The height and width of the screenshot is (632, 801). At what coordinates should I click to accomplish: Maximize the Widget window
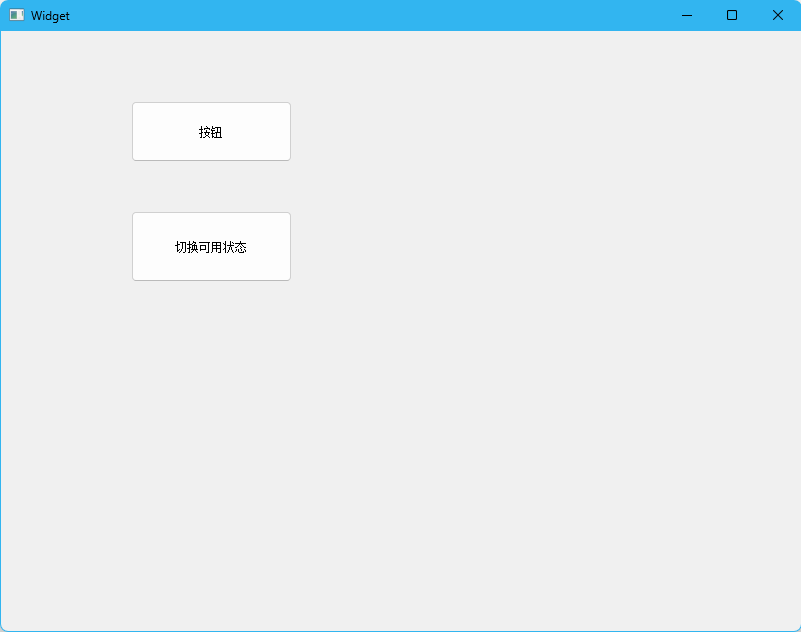(732, 15)
